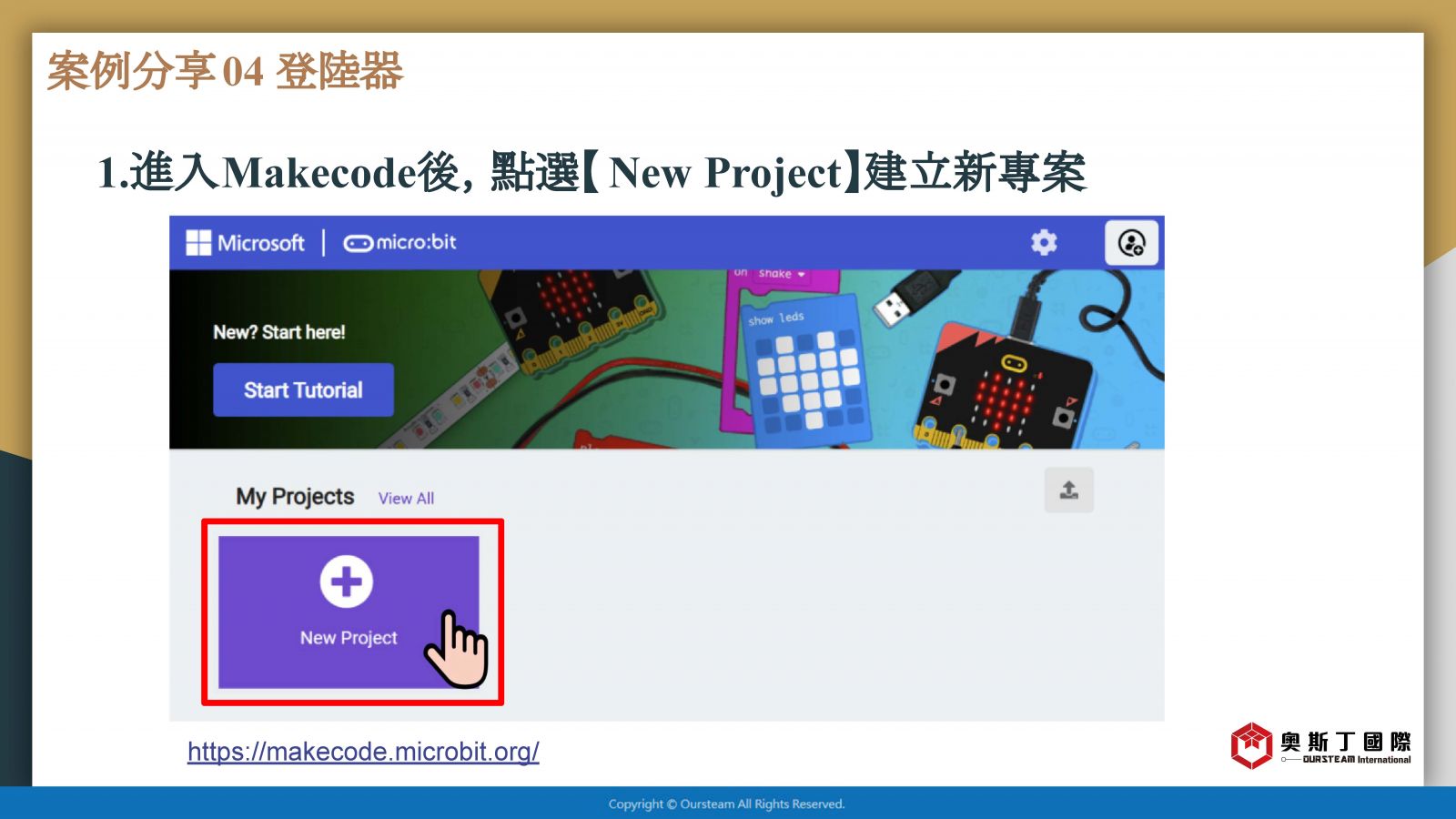The height and width of the screenshot is (819, 1456).
Task: Select the New Project text label
Action: [349, 638]
